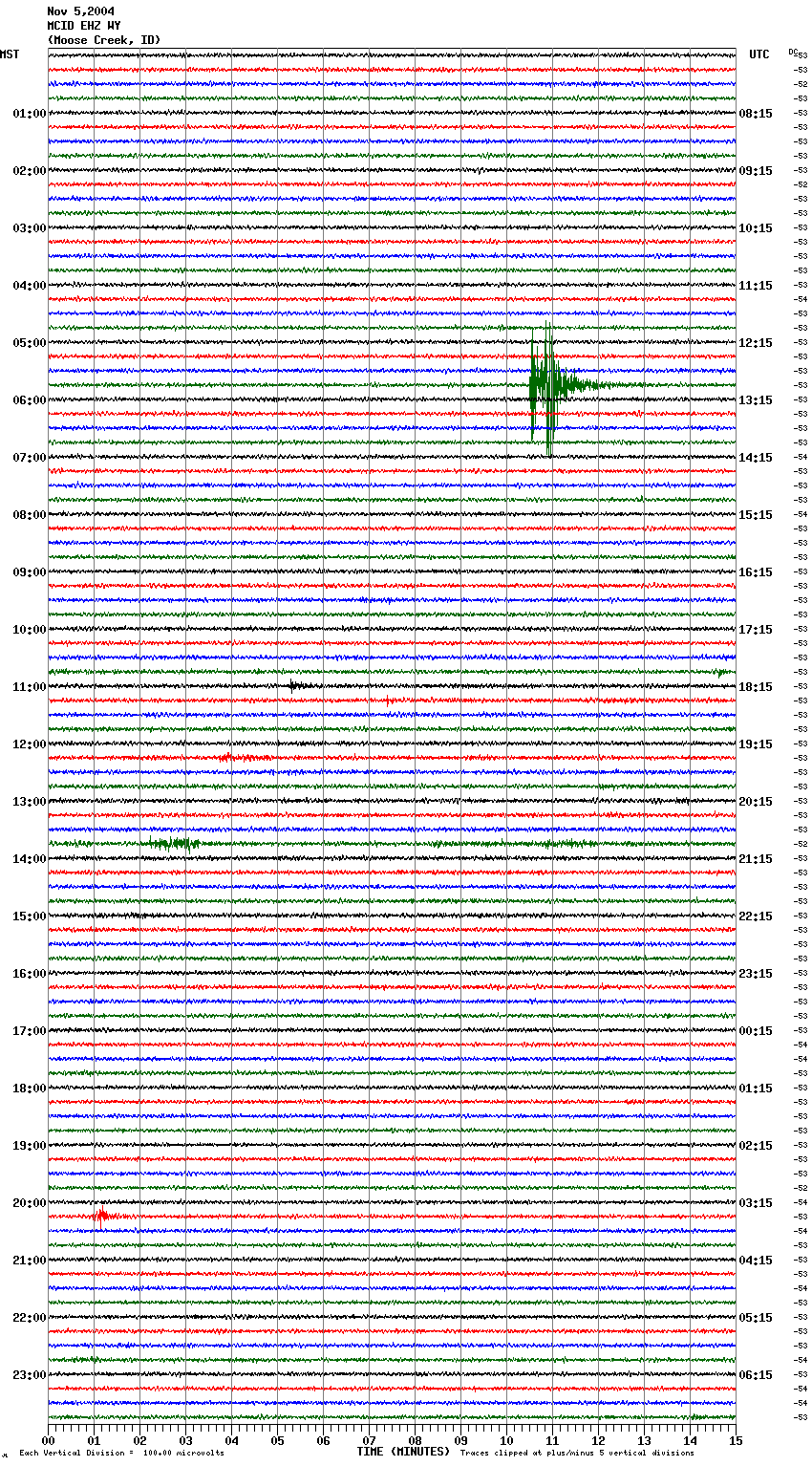Click the 13:15 UTC time label
Viewport: 812px width, 1466px height.
pos(756,400)
